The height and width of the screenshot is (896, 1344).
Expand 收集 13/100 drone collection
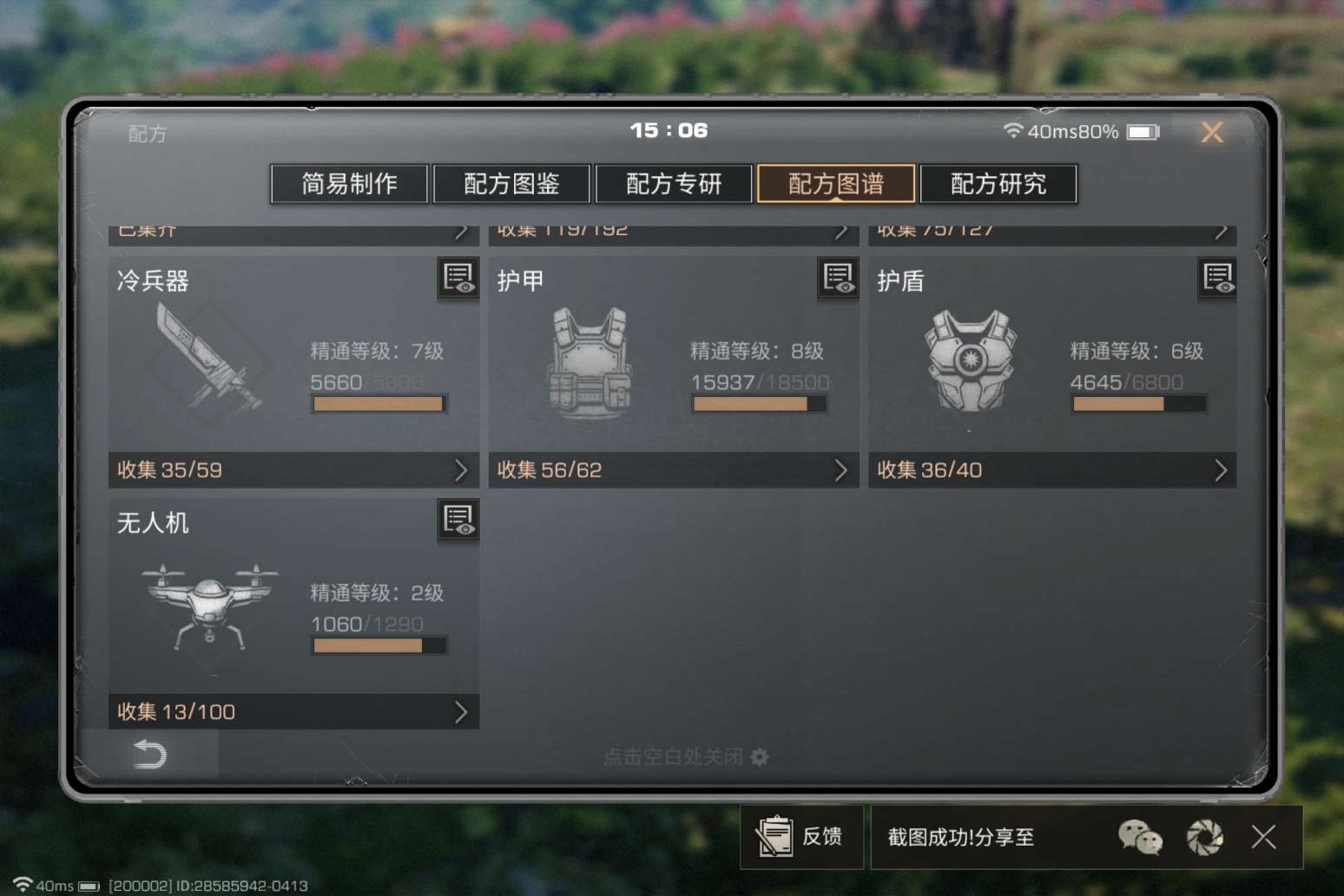pos(293,711)
